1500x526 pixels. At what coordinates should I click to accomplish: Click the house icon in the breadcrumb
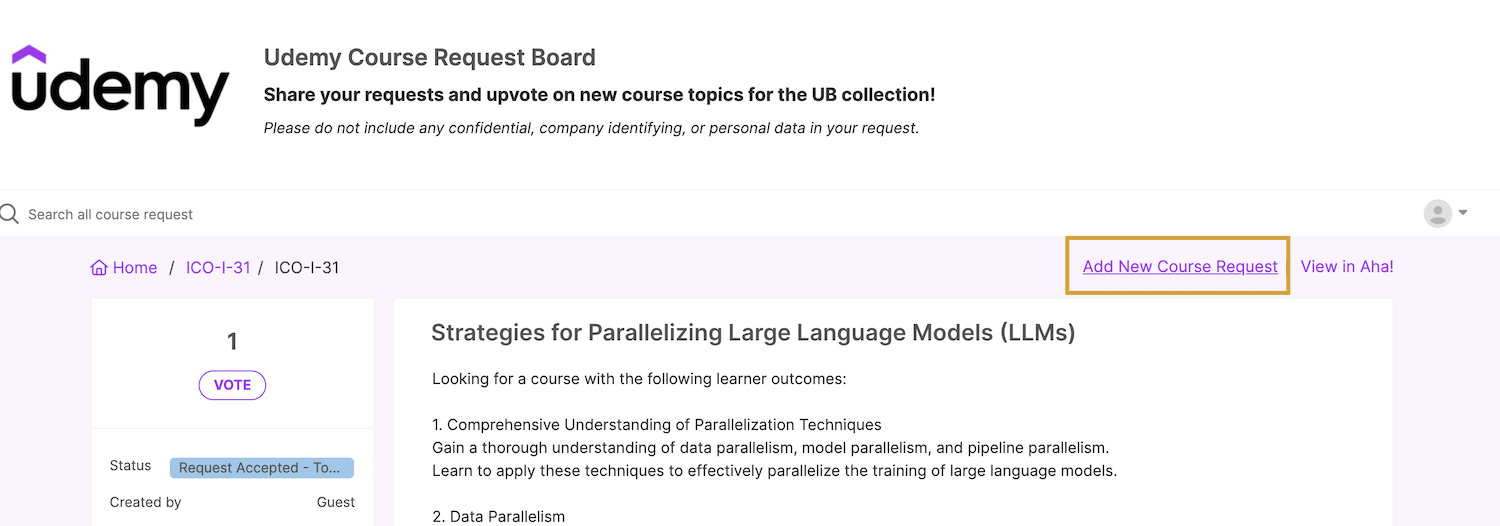(x=99, y=268)
